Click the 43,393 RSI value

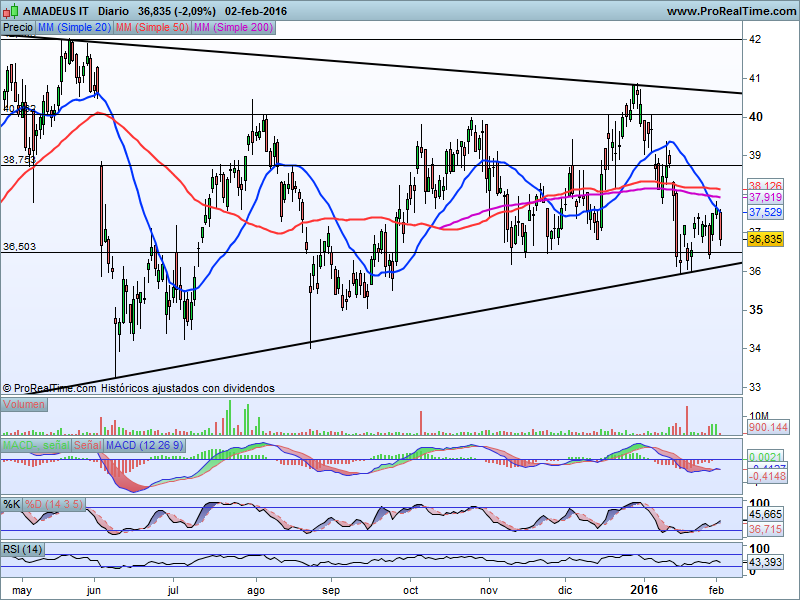(x=765, y=562)
